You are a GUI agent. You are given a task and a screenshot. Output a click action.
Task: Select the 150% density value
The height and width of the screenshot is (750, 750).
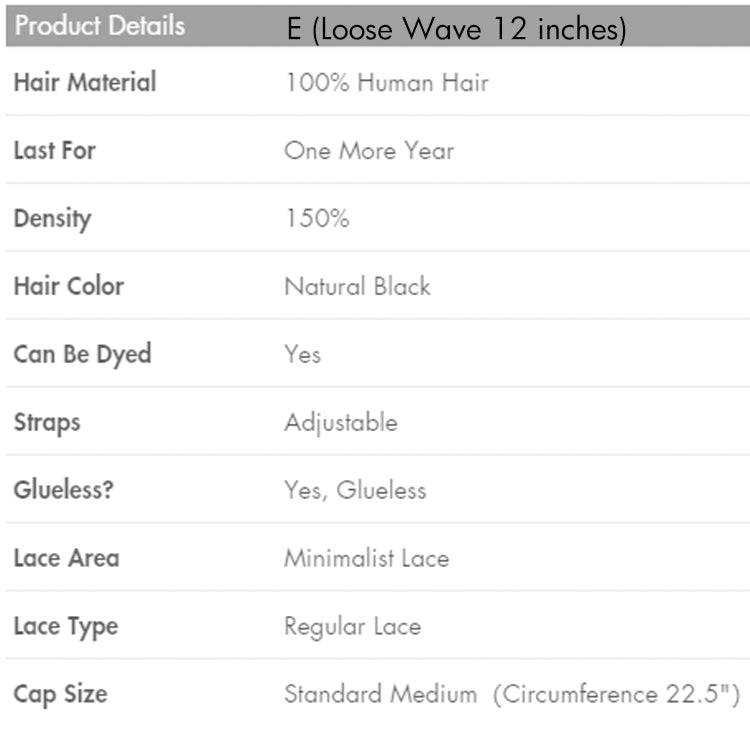[x=317, y=218]
